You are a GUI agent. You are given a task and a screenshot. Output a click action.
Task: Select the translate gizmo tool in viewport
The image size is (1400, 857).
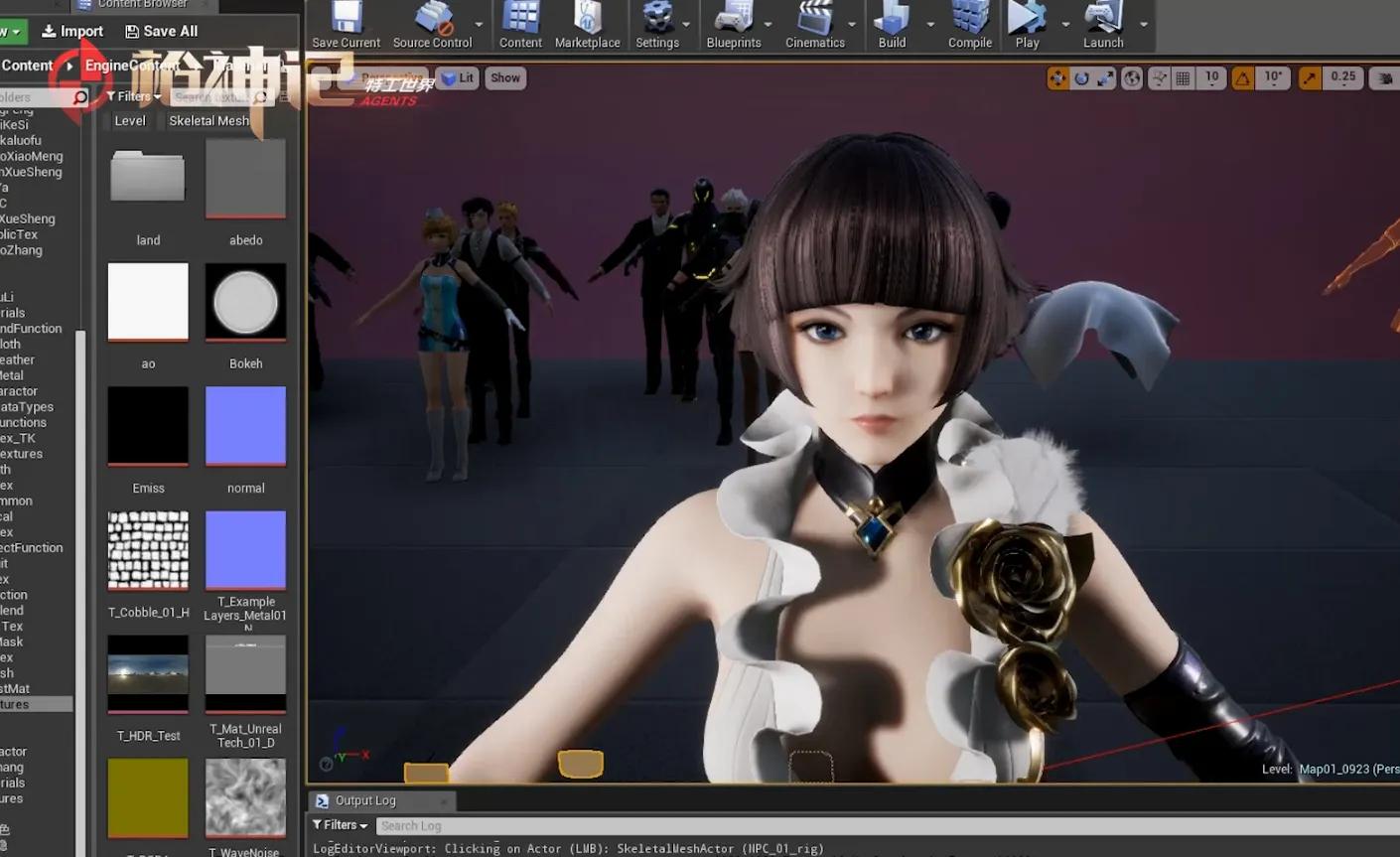click(1057, 78)
